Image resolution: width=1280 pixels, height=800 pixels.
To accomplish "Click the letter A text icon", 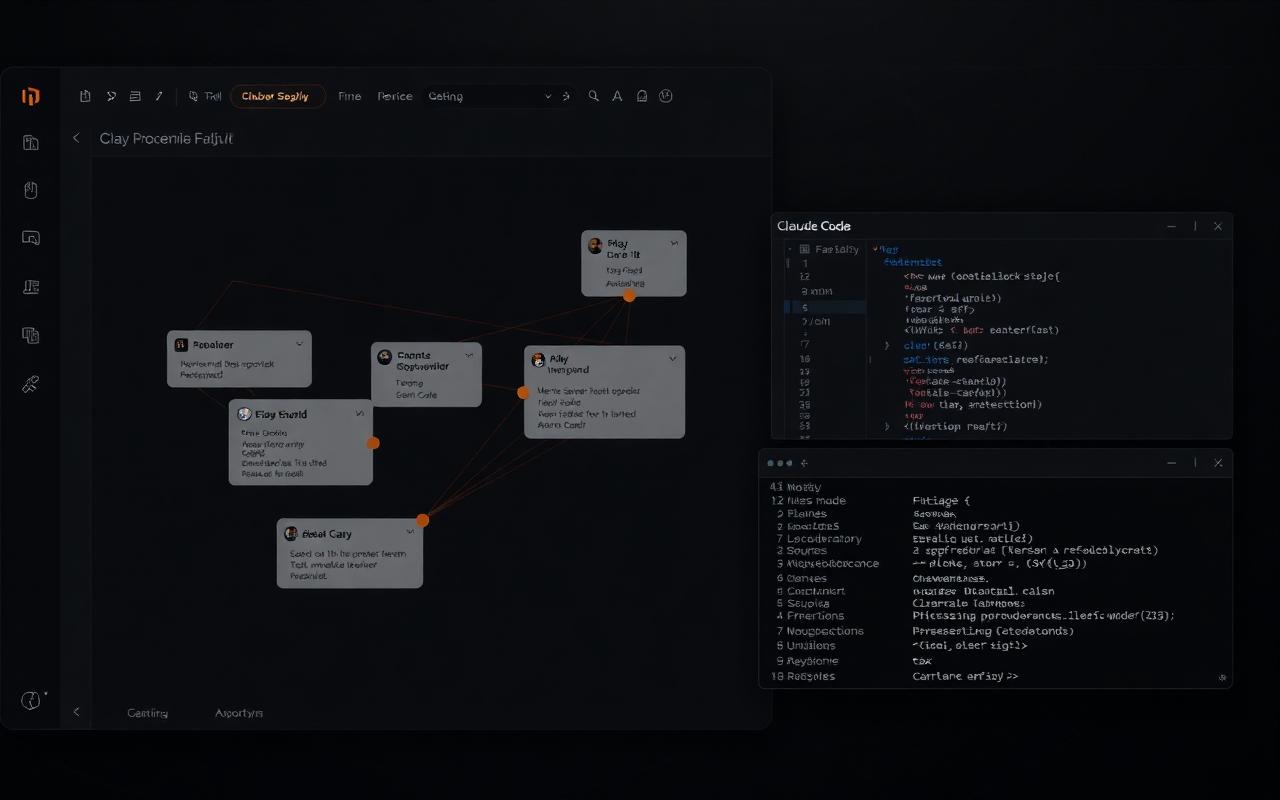I will click(617, 96).
